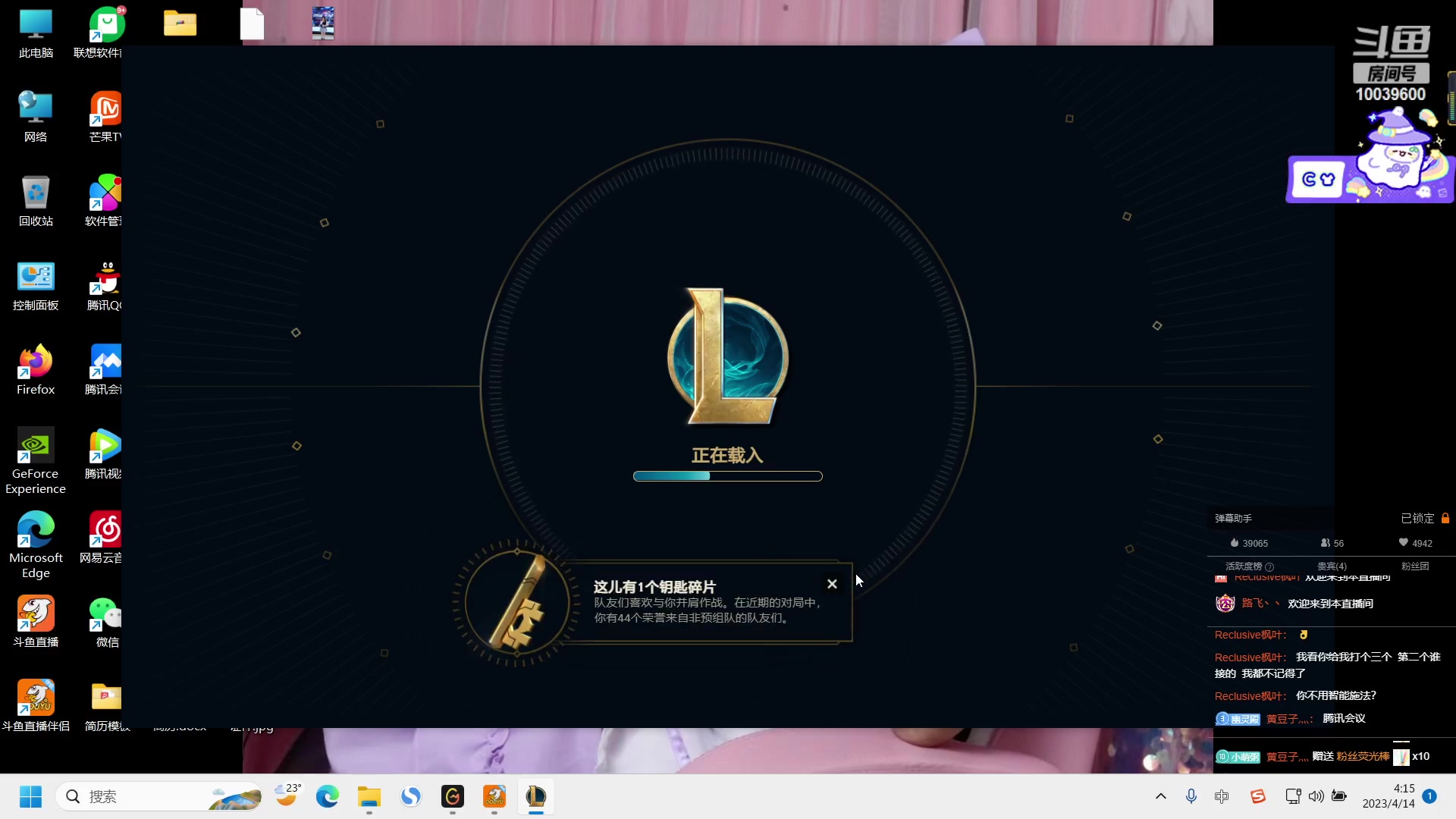The image size is (1456, 819).
Task: Open the 回收站 recycle bin icon
Action: pos(36,202)
